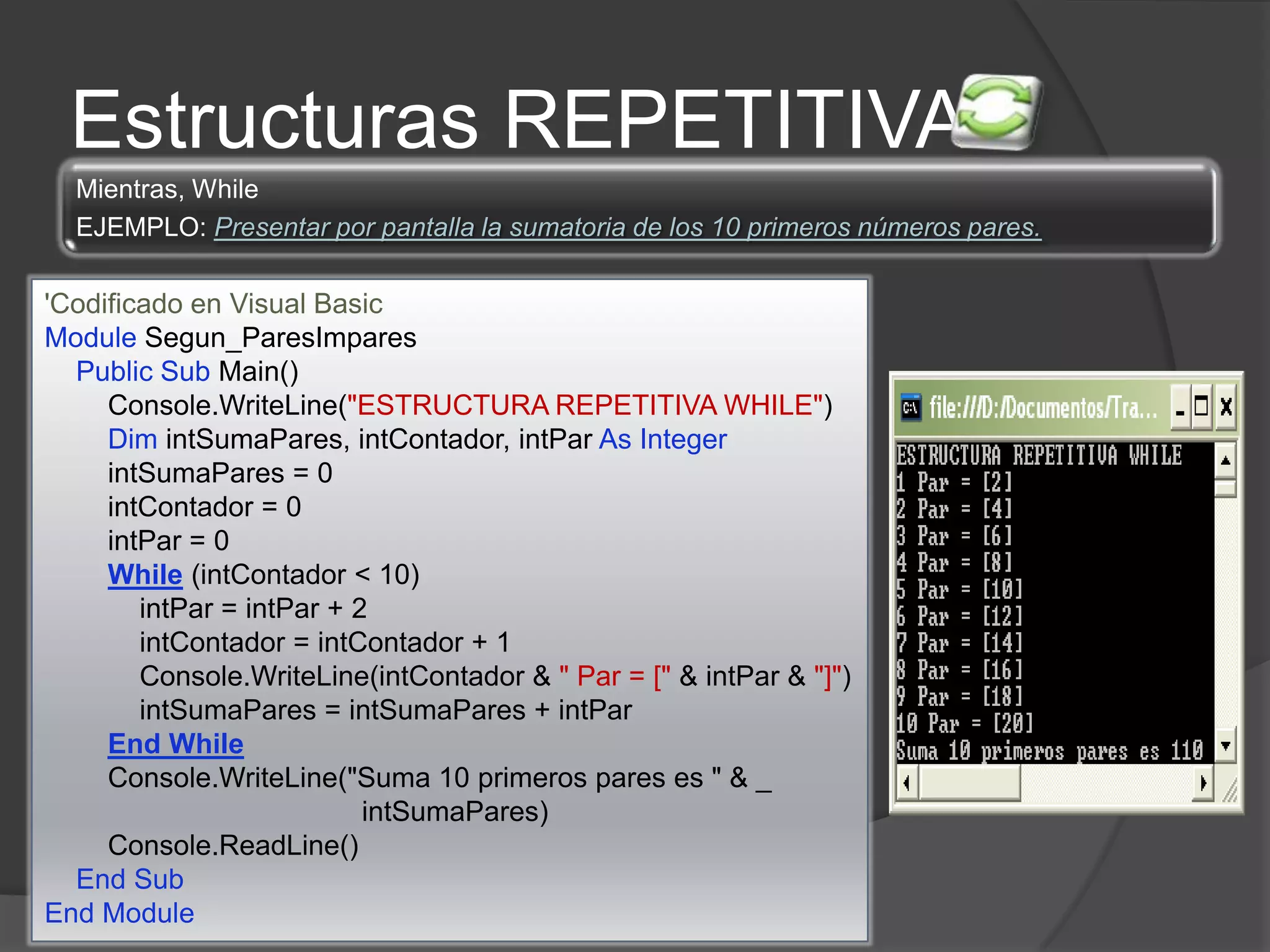The image size is (1270, 952).
Task: Click the console scroll right arrow
Action: [1203, 783]
